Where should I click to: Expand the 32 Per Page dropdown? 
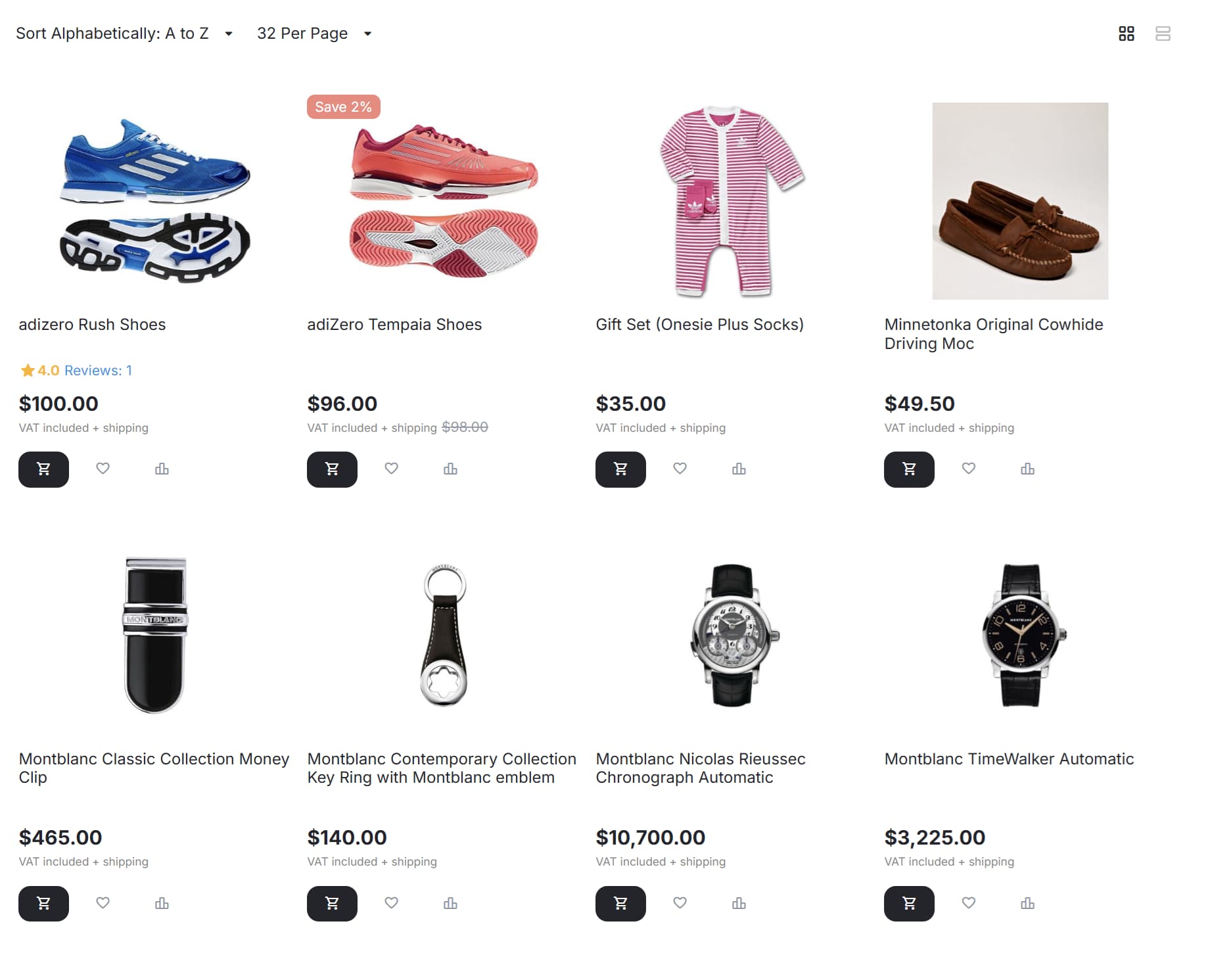pos(314,34)
